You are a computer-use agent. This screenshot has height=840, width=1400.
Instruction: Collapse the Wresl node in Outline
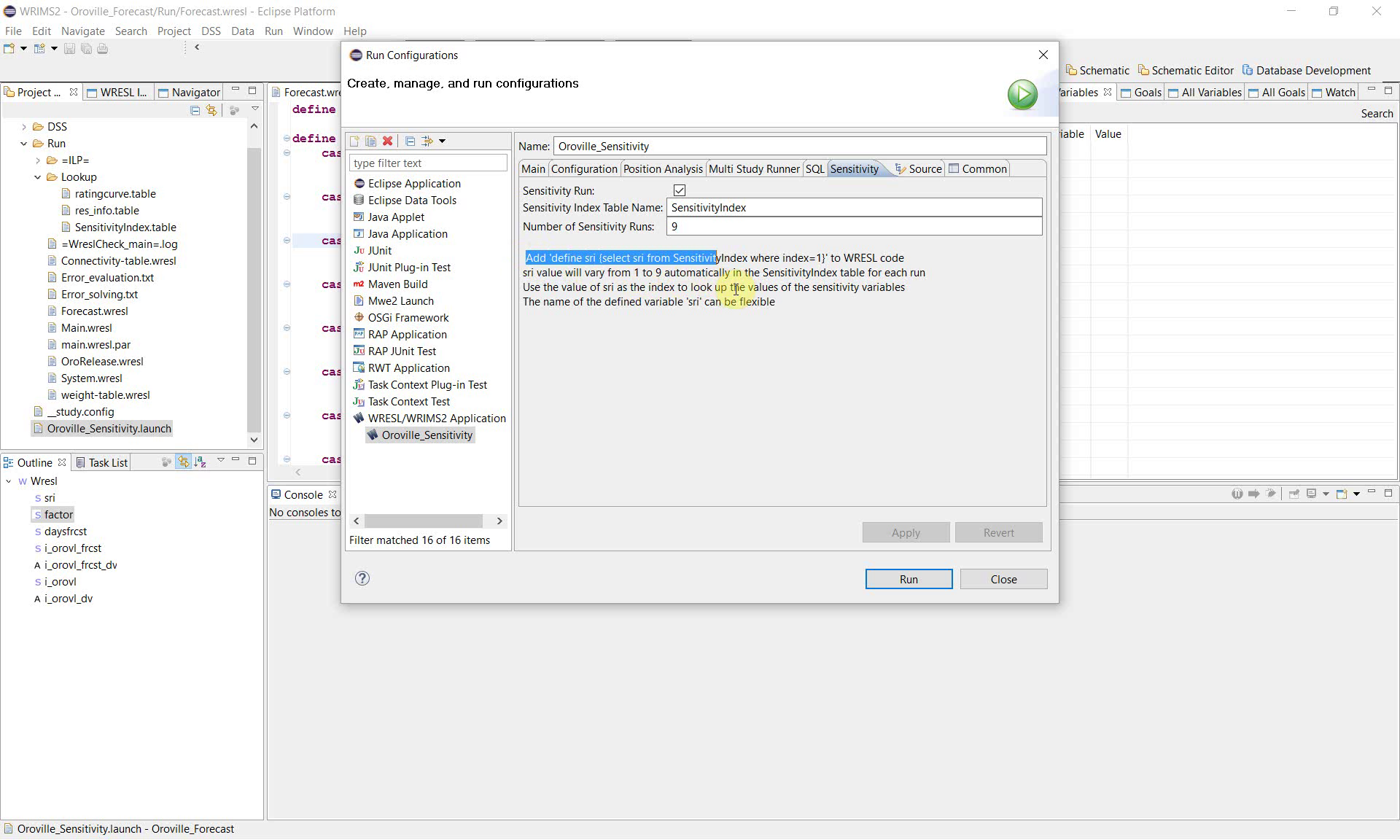click(9, 481)
